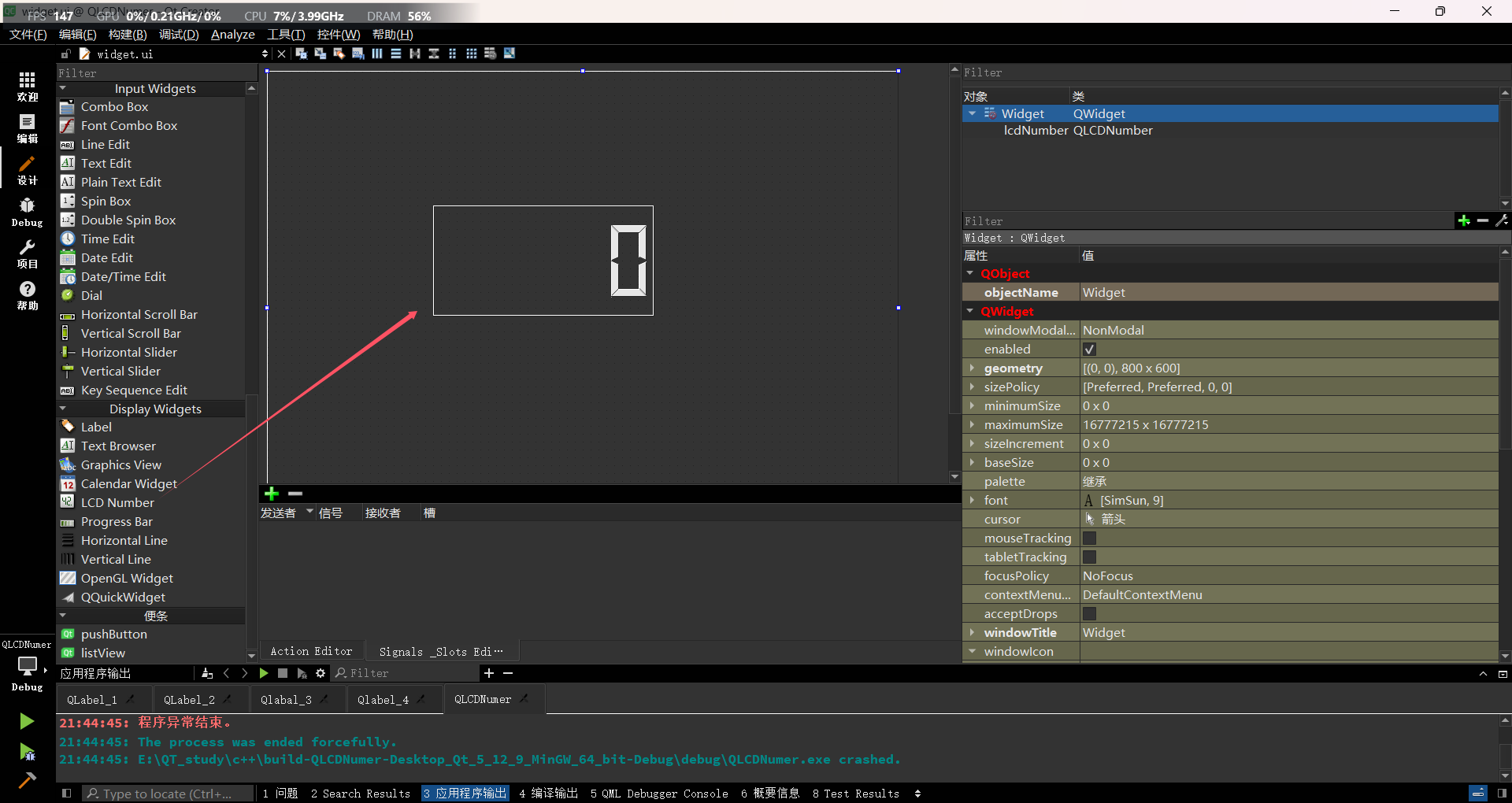Expand the sizePolicy property
1512x803 pixels.
click(x=972, y=387)
